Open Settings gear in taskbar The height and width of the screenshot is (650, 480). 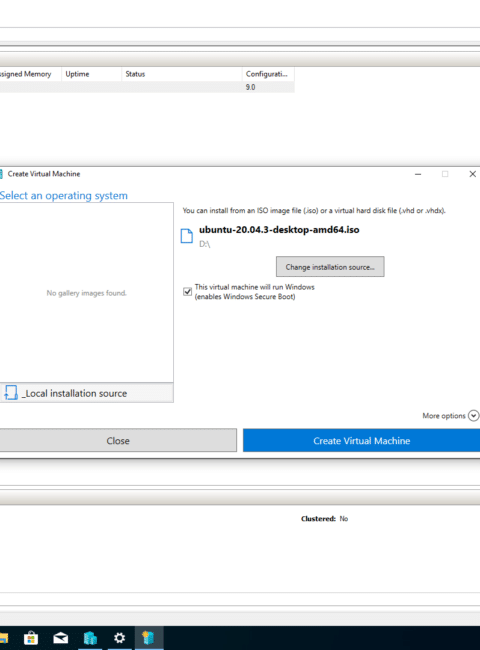[119, 638]
